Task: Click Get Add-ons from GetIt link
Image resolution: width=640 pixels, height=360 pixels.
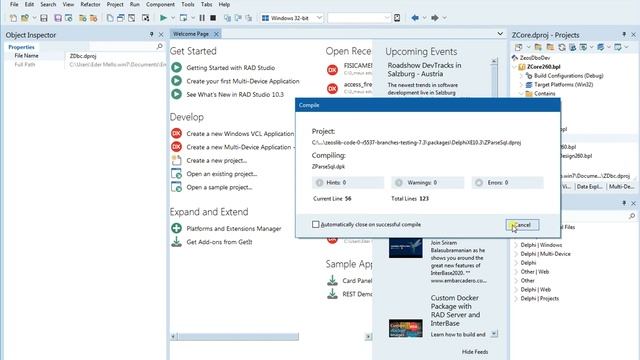Action: tap(219, 242)
